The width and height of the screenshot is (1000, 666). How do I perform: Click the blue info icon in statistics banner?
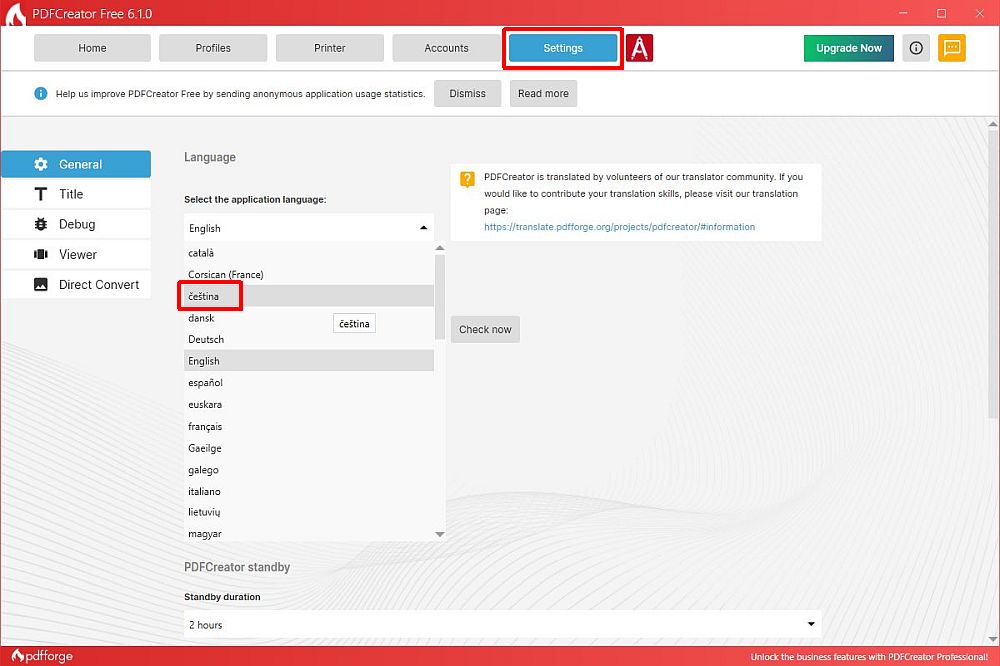pos(41,94)
